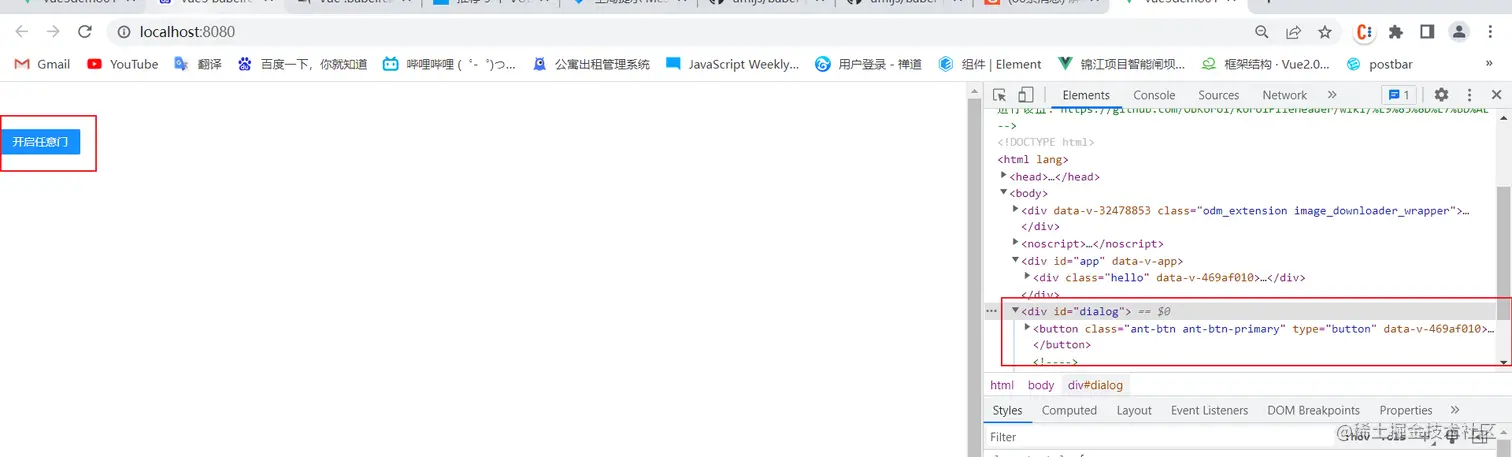Switch to the Network tab
1512x457 pixels.
click(1284, 95)
